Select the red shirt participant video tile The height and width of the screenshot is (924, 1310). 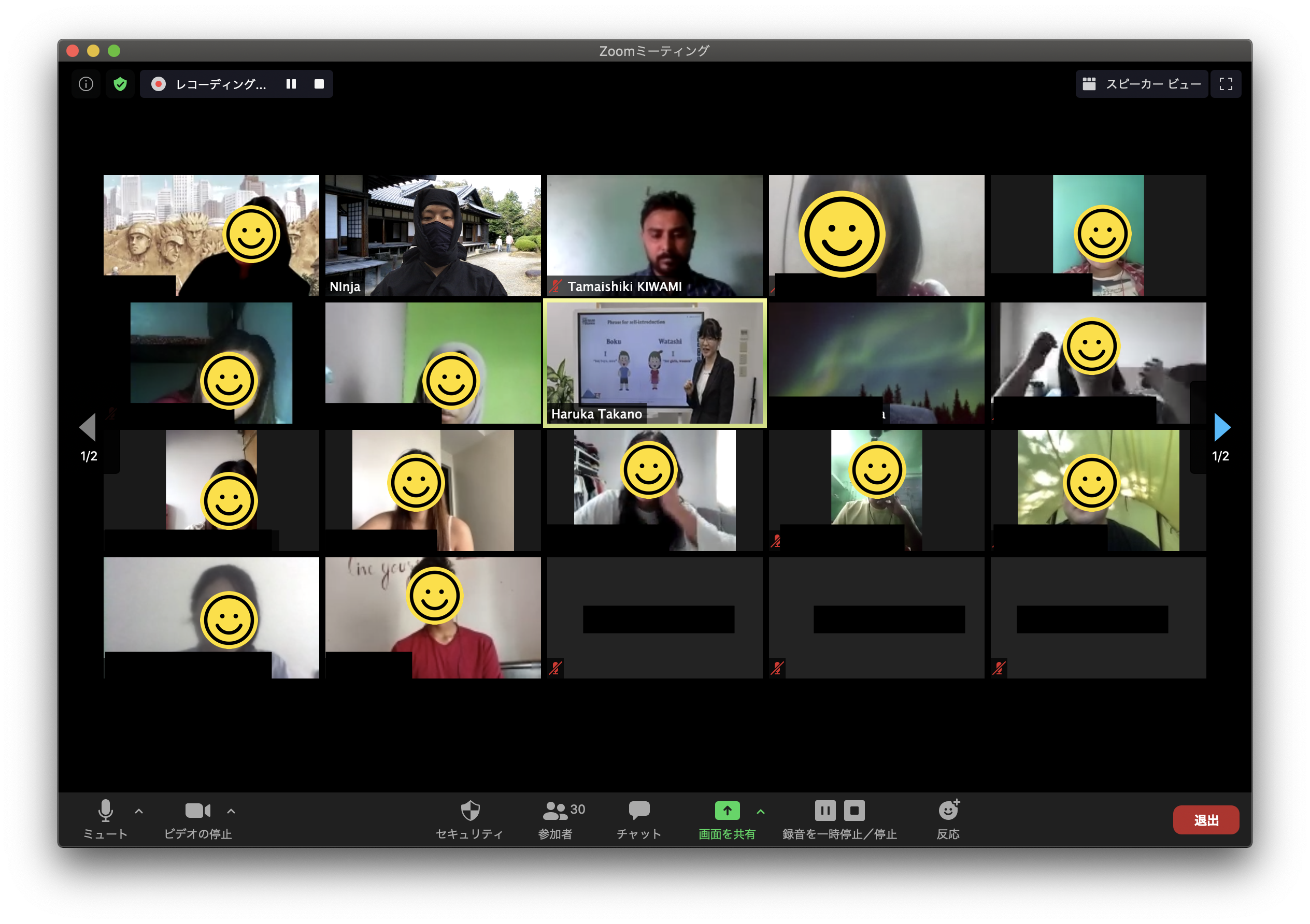pyautogui.click(x=433, y=618)
